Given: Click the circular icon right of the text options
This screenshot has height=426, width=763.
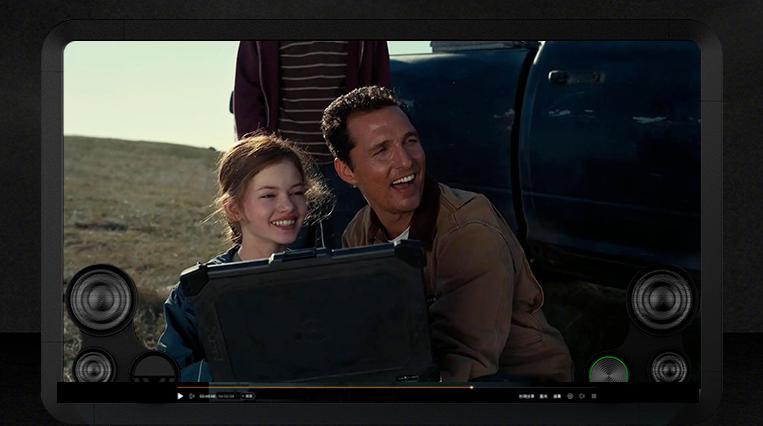Looking at the screenshot, I should pos(570,396).
